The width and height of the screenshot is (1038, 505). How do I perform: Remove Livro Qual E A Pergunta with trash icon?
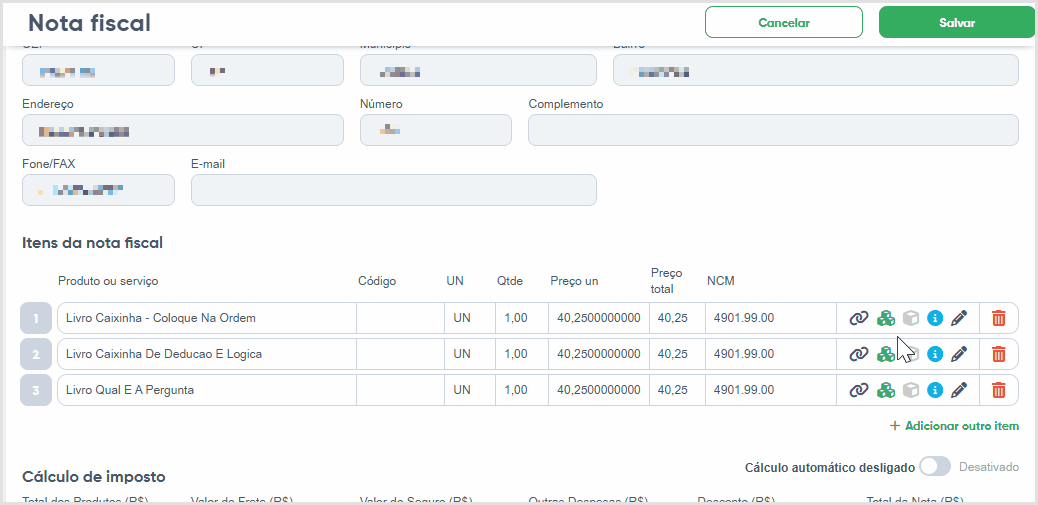(998, 390)
